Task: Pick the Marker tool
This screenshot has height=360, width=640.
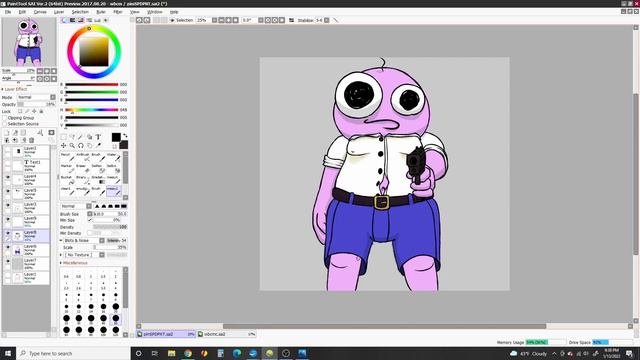Action: click(x=67, y=169)
